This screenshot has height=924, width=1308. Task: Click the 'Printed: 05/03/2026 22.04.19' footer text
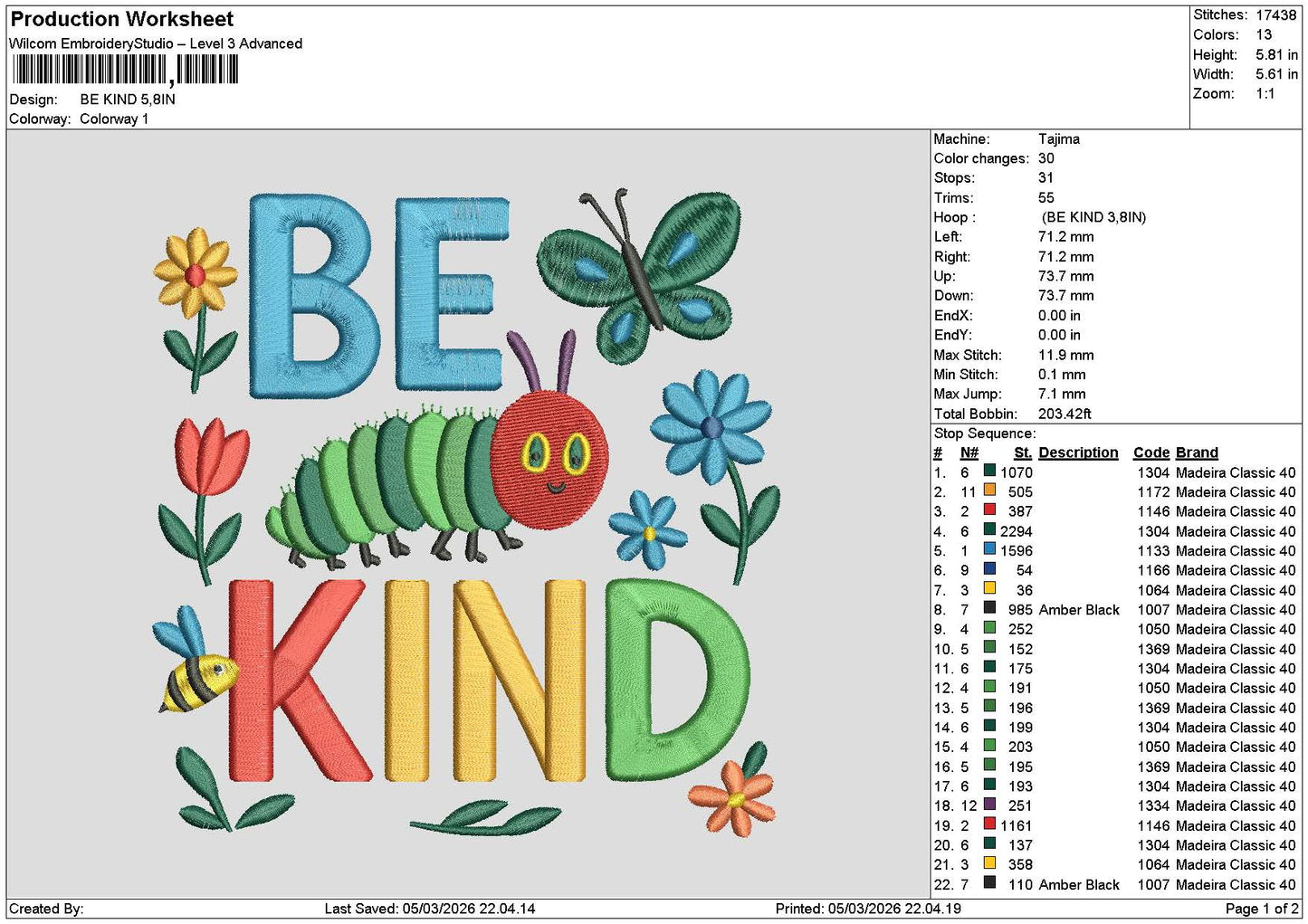click(x=868, y=909)
